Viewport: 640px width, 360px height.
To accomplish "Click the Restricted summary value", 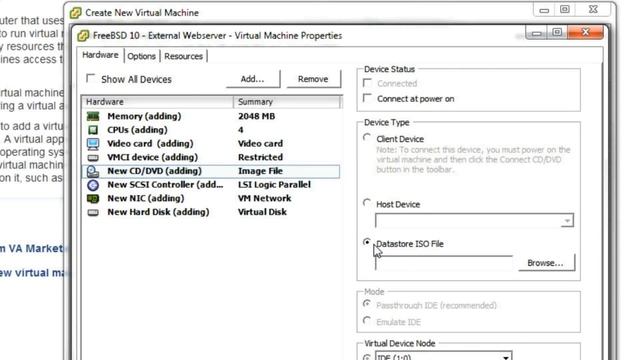I will 260,158.
